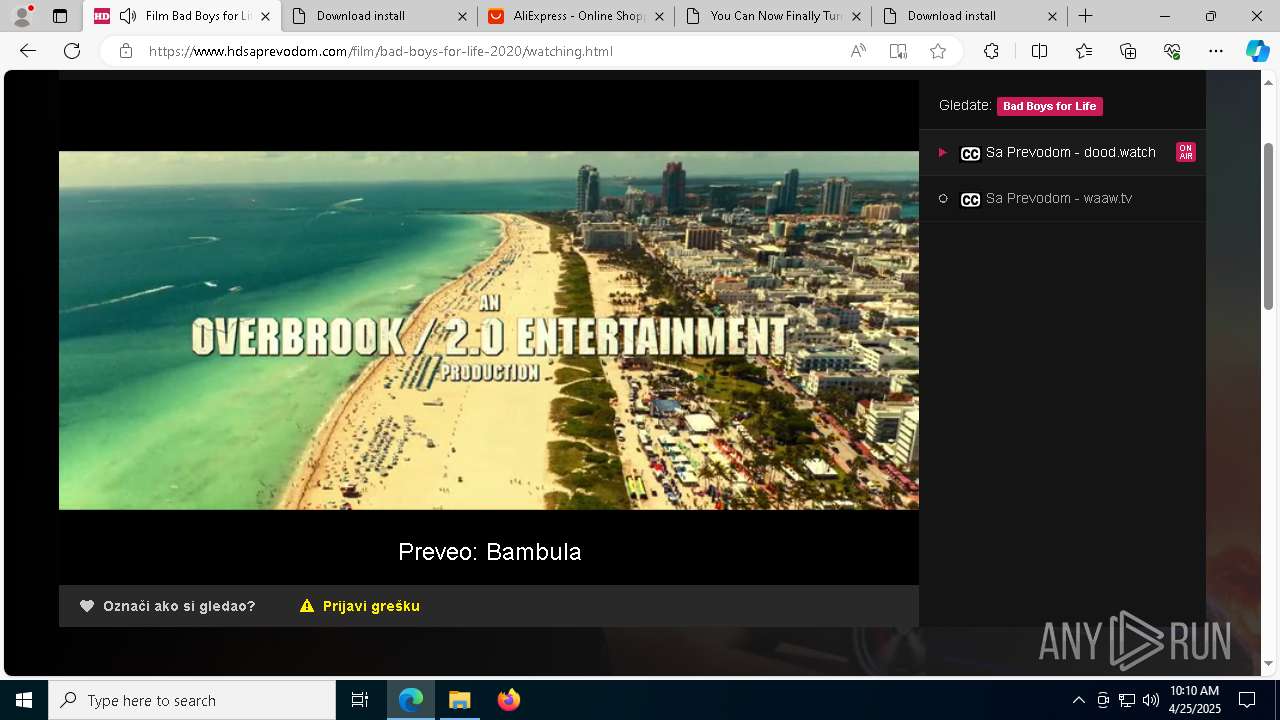Screen dimensions: 1280x720
Task: Open Task View on taskbar
Action: (x=360, y=700)
